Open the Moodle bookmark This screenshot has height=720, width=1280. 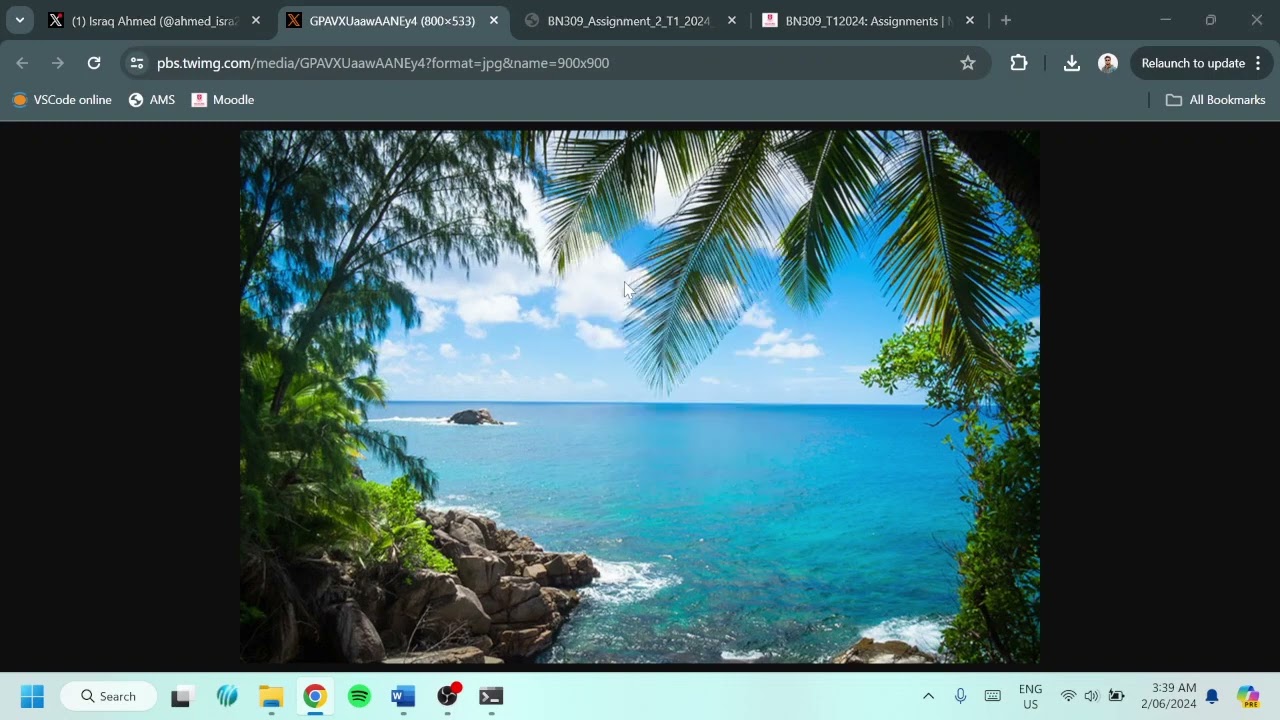tap(223, 100)
